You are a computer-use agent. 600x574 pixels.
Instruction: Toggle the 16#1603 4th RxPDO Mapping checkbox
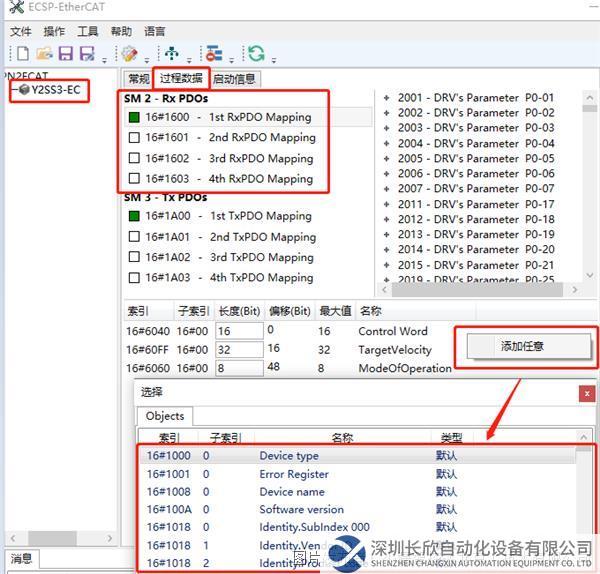[134, 179]
